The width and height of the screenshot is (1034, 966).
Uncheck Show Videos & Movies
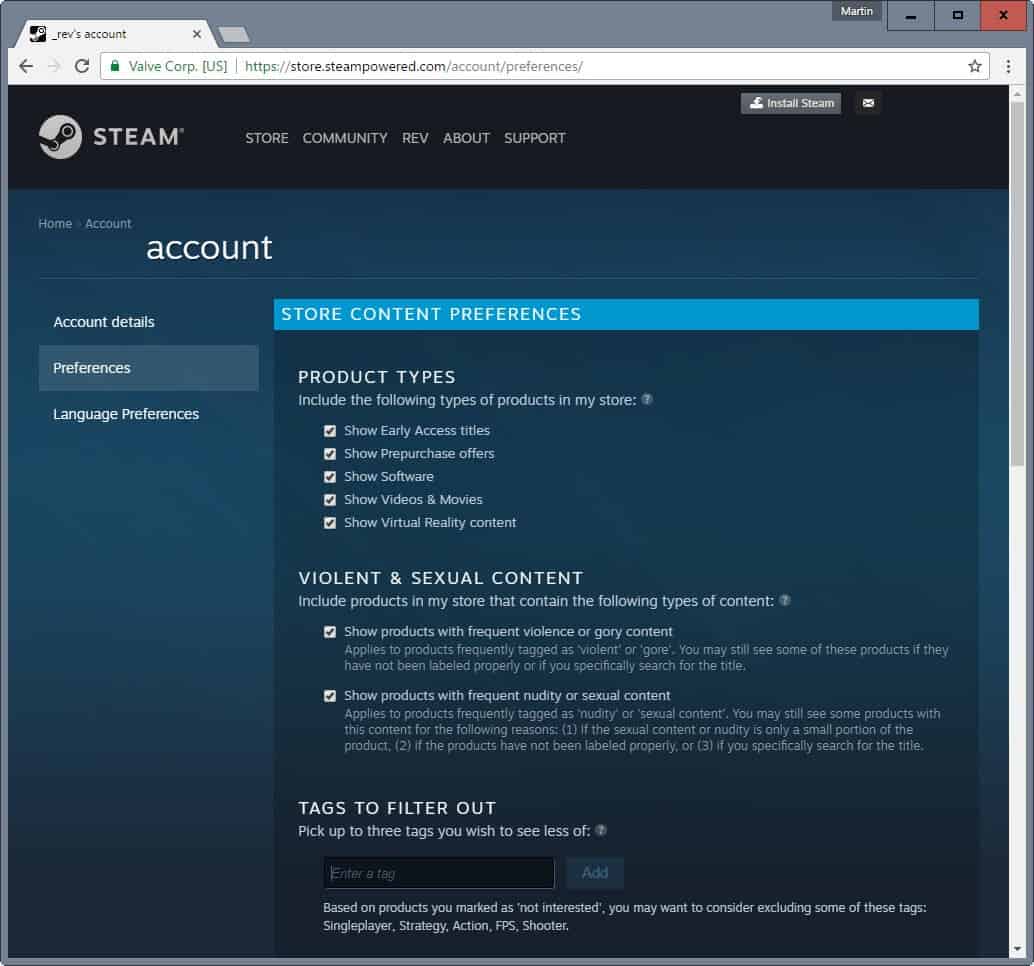click(330, 500)
